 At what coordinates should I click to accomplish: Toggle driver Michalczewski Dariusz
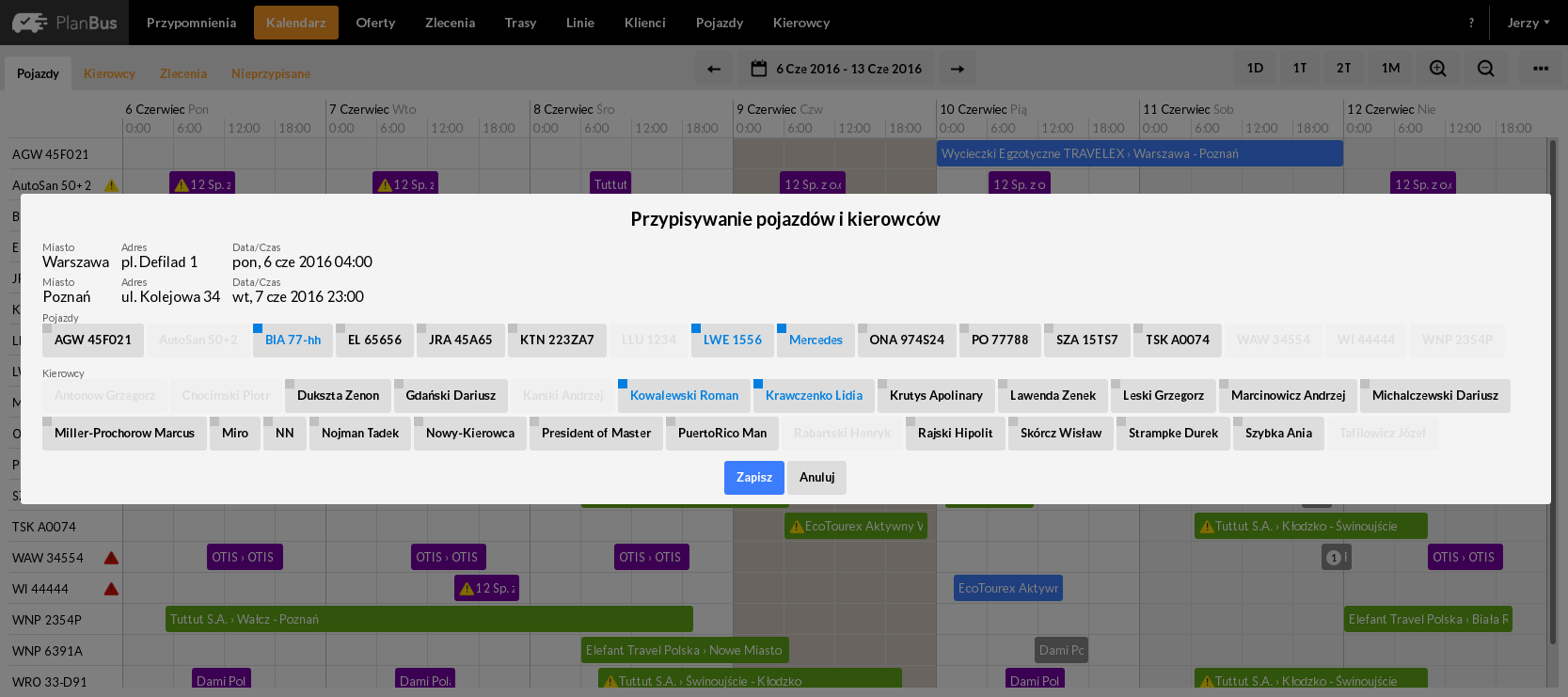[1435, 396]
